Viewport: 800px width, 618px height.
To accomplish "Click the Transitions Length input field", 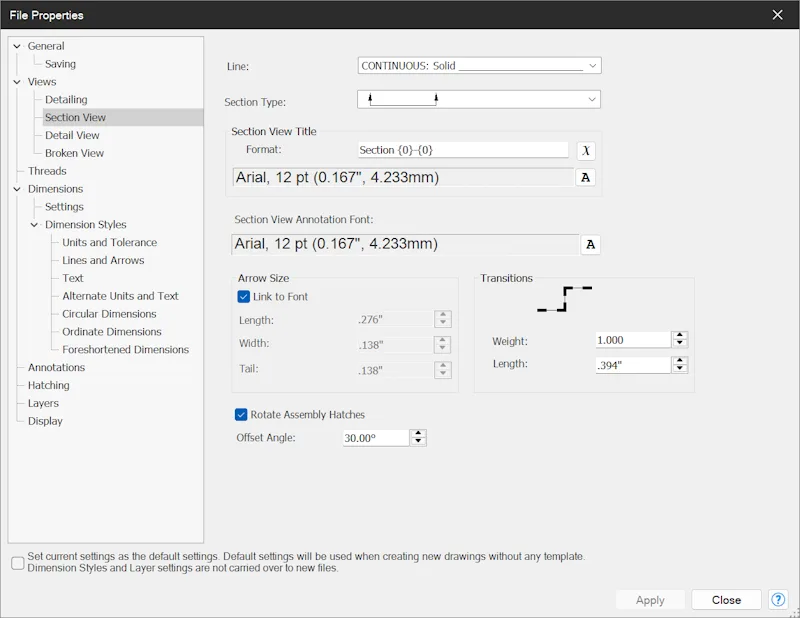I will (633, 365).
